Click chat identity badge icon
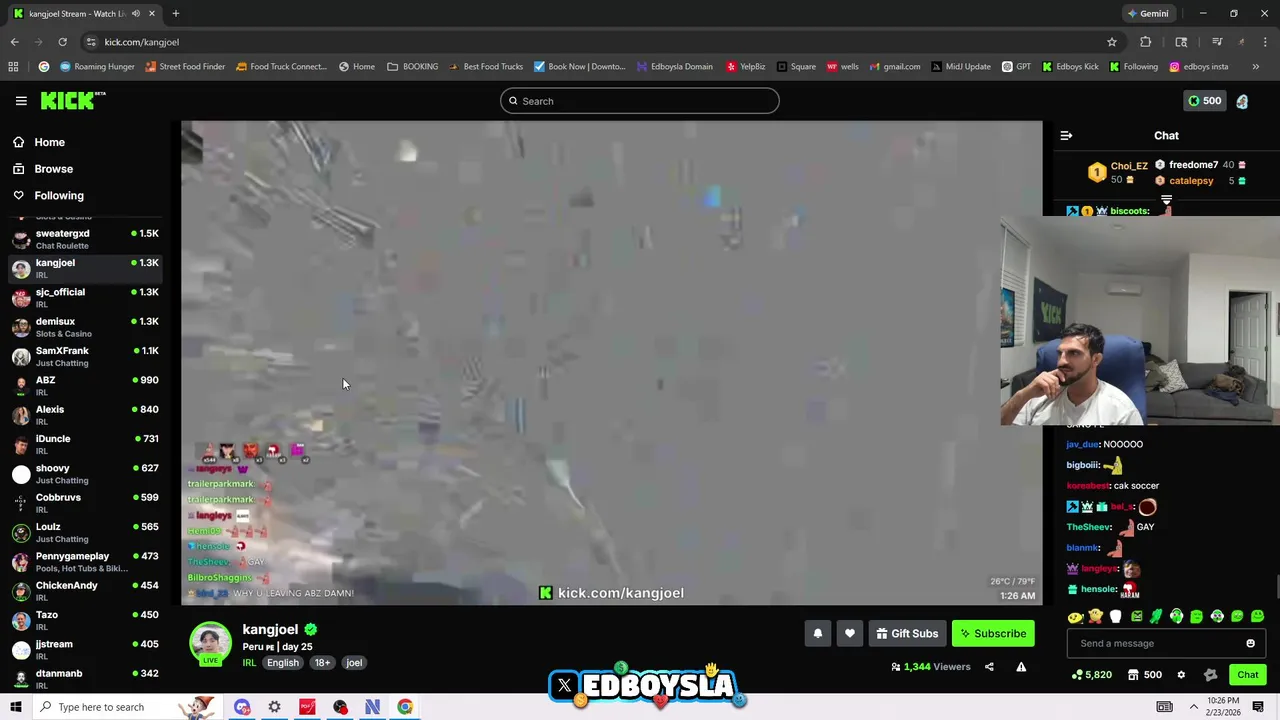This screenshot has width=1280, height=720. (x=1211, y=675)
